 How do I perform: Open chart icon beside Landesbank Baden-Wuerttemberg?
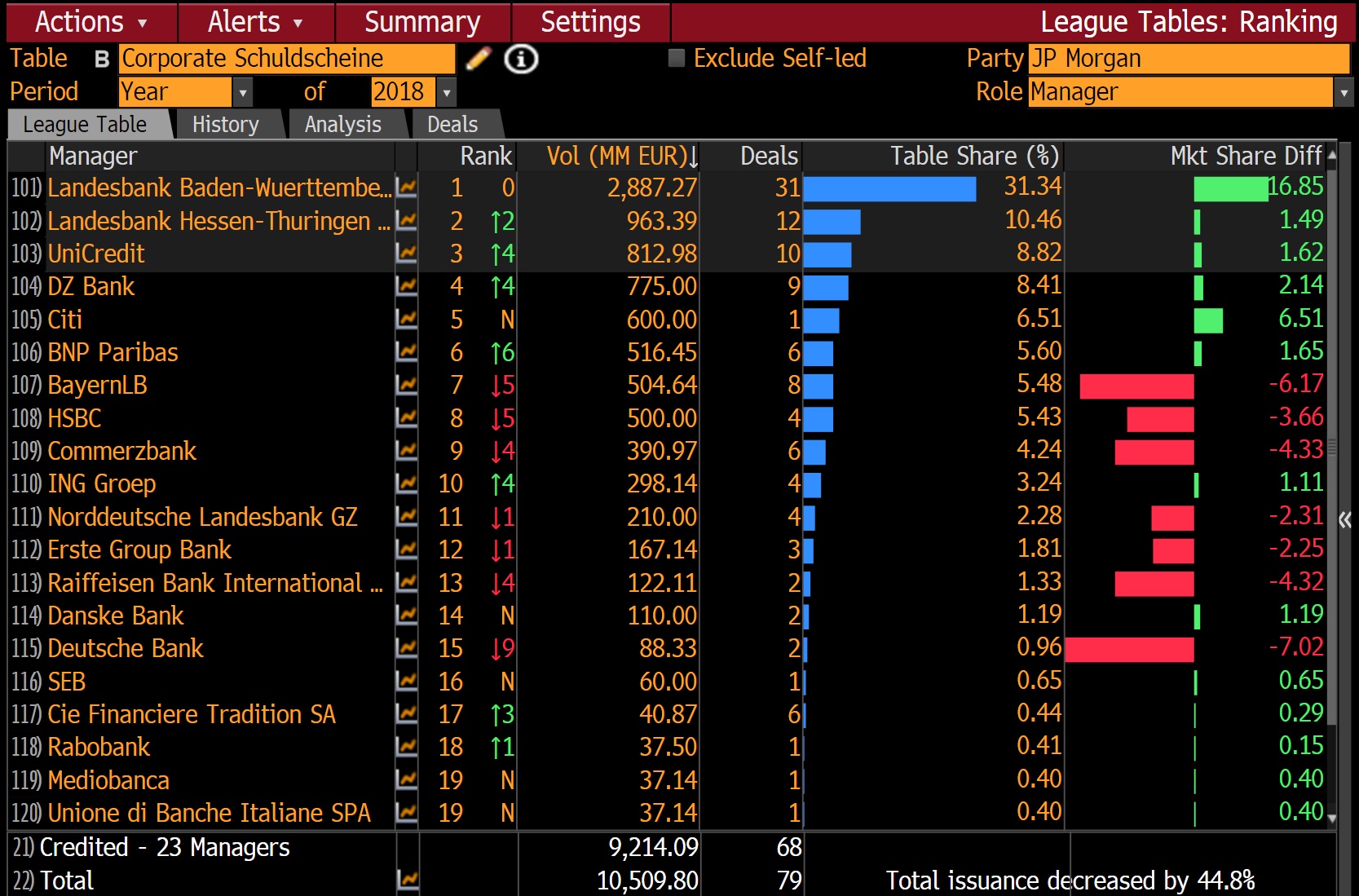coord(405,188)
